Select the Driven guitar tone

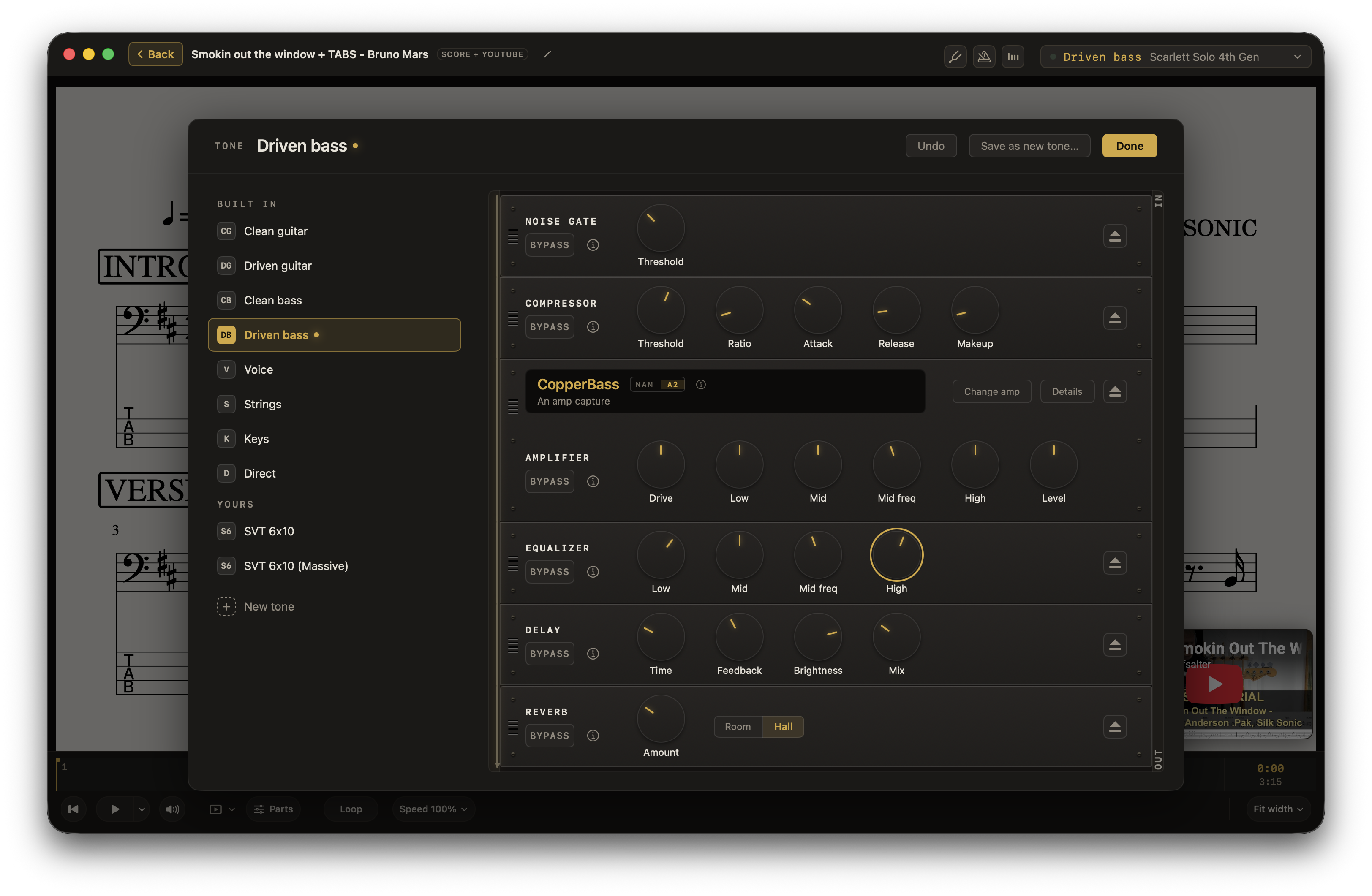335,266
